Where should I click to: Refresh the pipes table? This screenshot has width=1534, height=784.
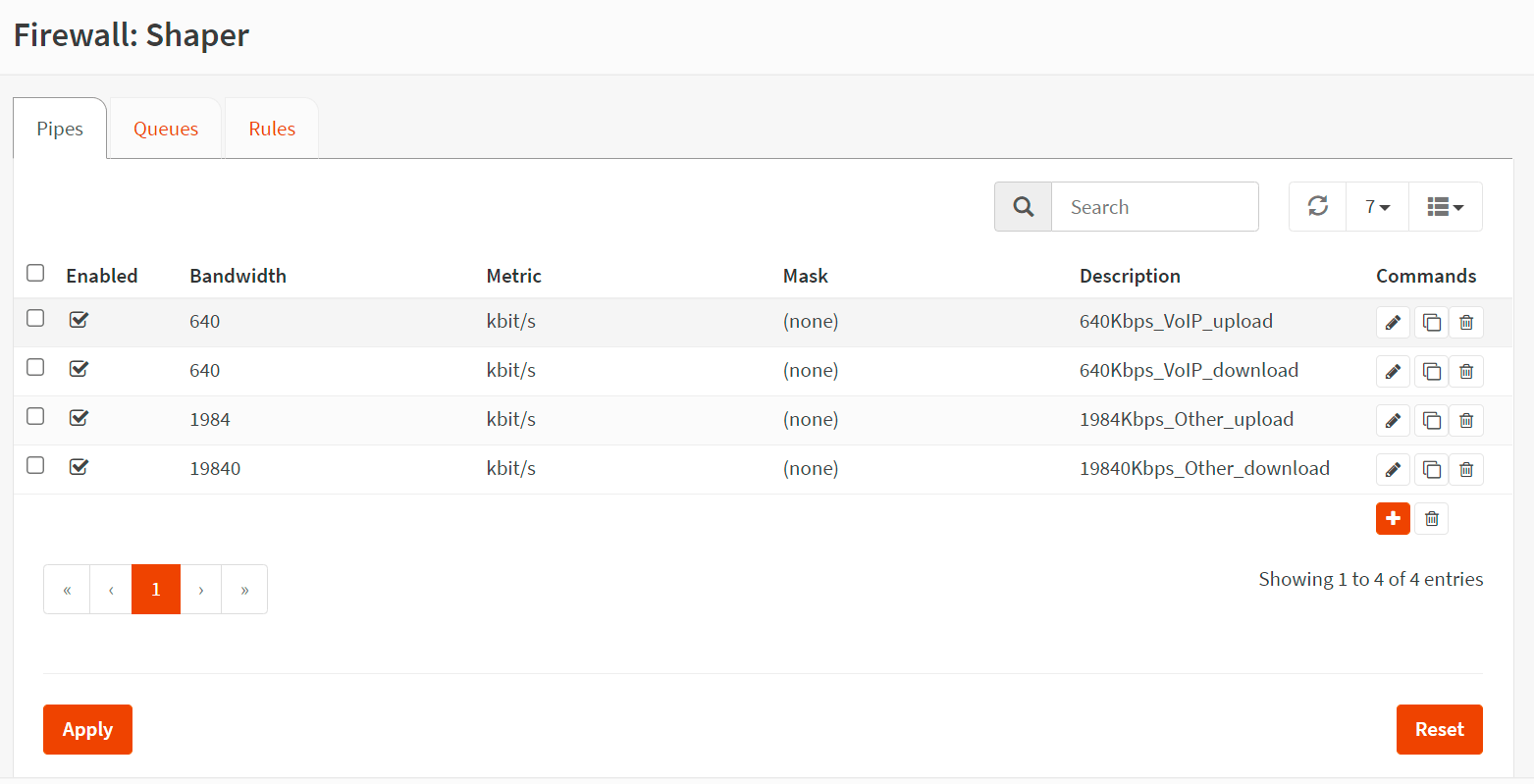(x=1317, y=206)
